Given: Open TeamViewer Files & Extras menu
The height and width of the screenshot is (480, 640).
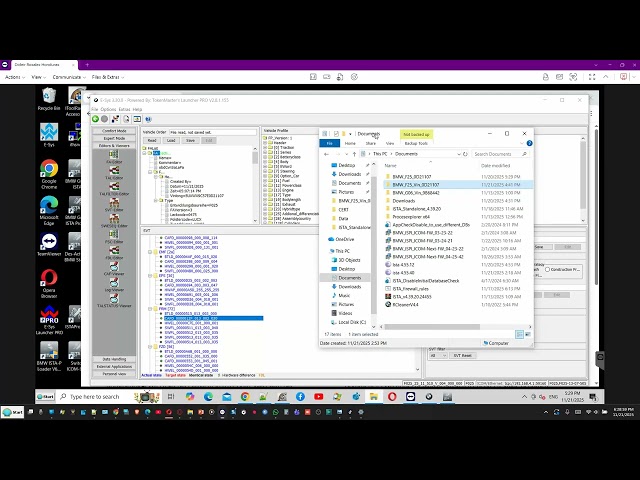Looking at the screenshot, I should (108, 77).
